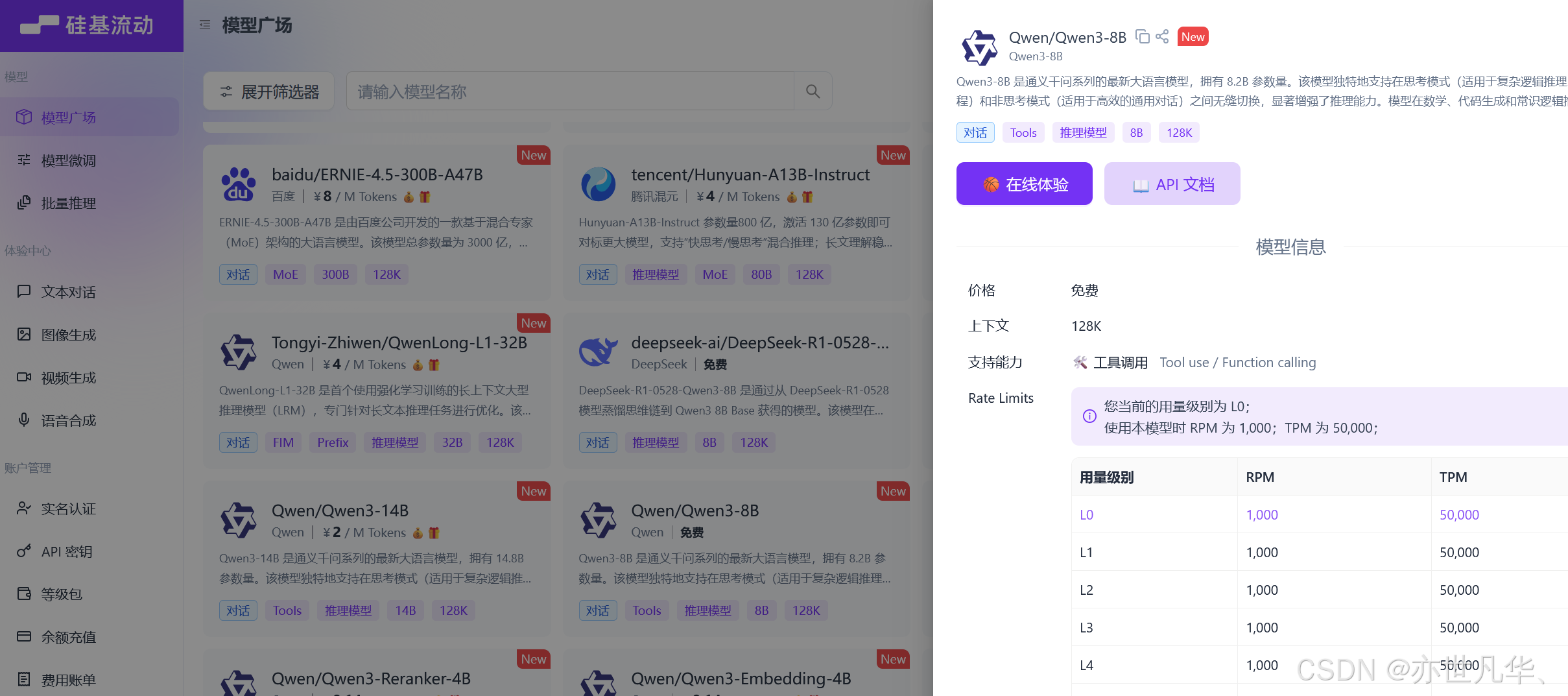The height and width of the screenshot is (696, 1568).
Task: Click the Qwen logo on QwenLong-L1-32B card
Action: (x=239, y=352)
